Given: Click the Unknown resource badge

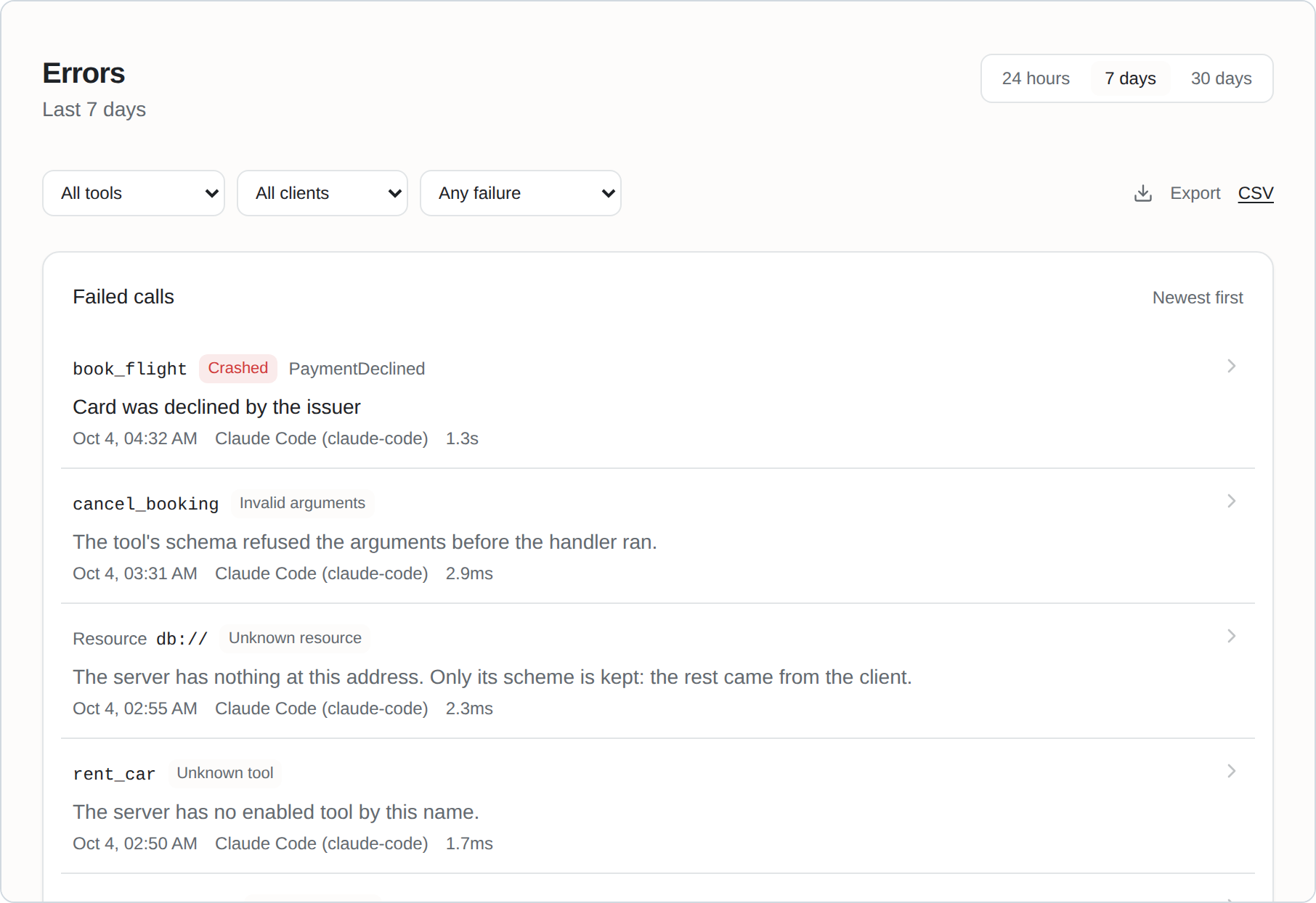Looking at the screenshot, I should (295, 638).
